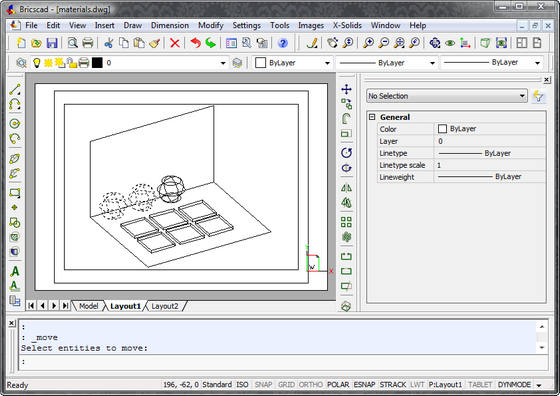Switch to the Model tab
This screenshot has width=560, height=396.
click(88, 306)
